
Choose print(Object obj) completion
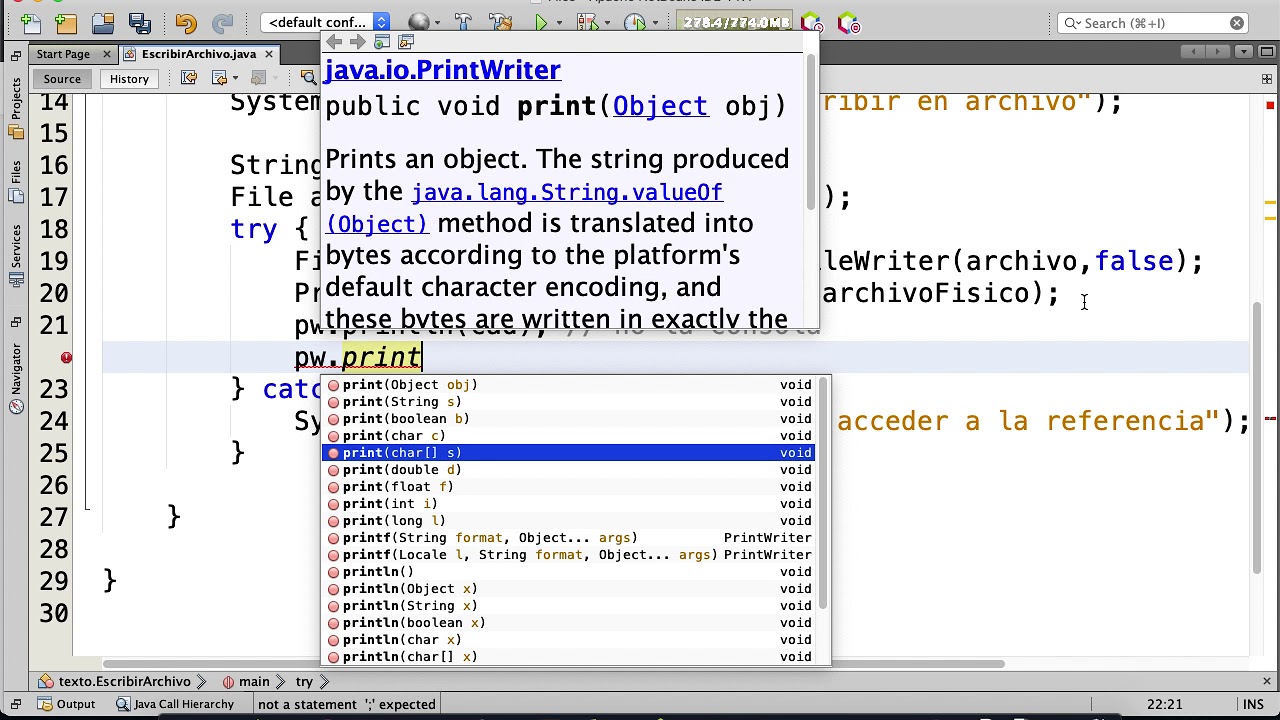[x=568, y=385]
